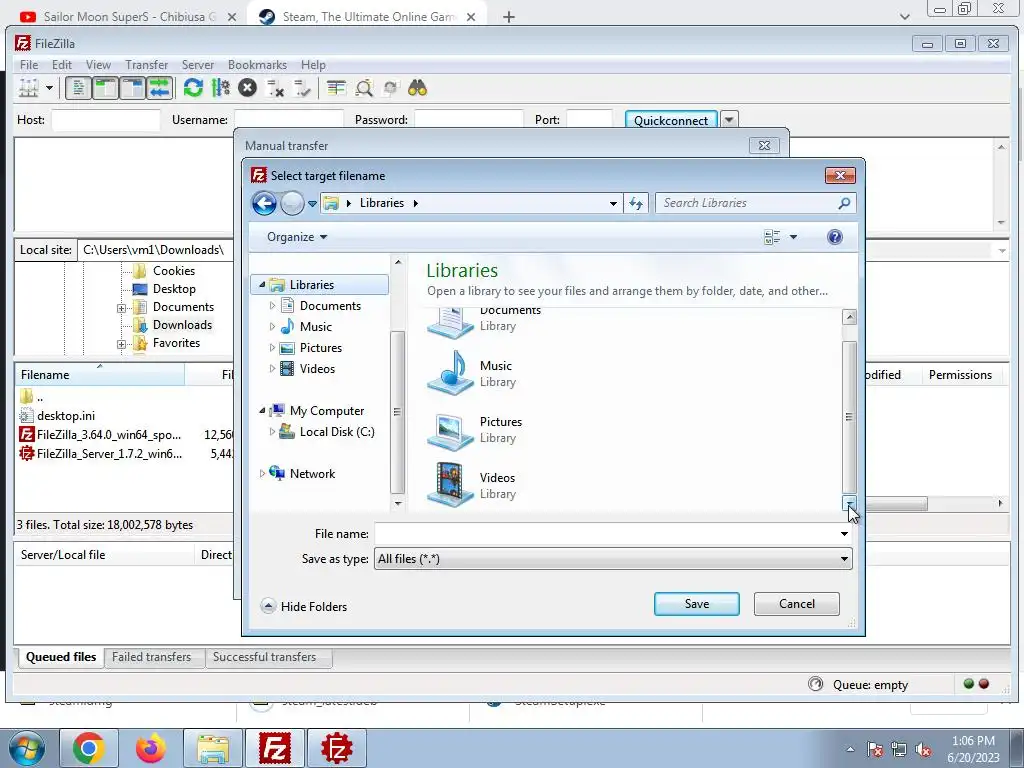Toggle directory comparison magnifier icon

tap(364, 88)
